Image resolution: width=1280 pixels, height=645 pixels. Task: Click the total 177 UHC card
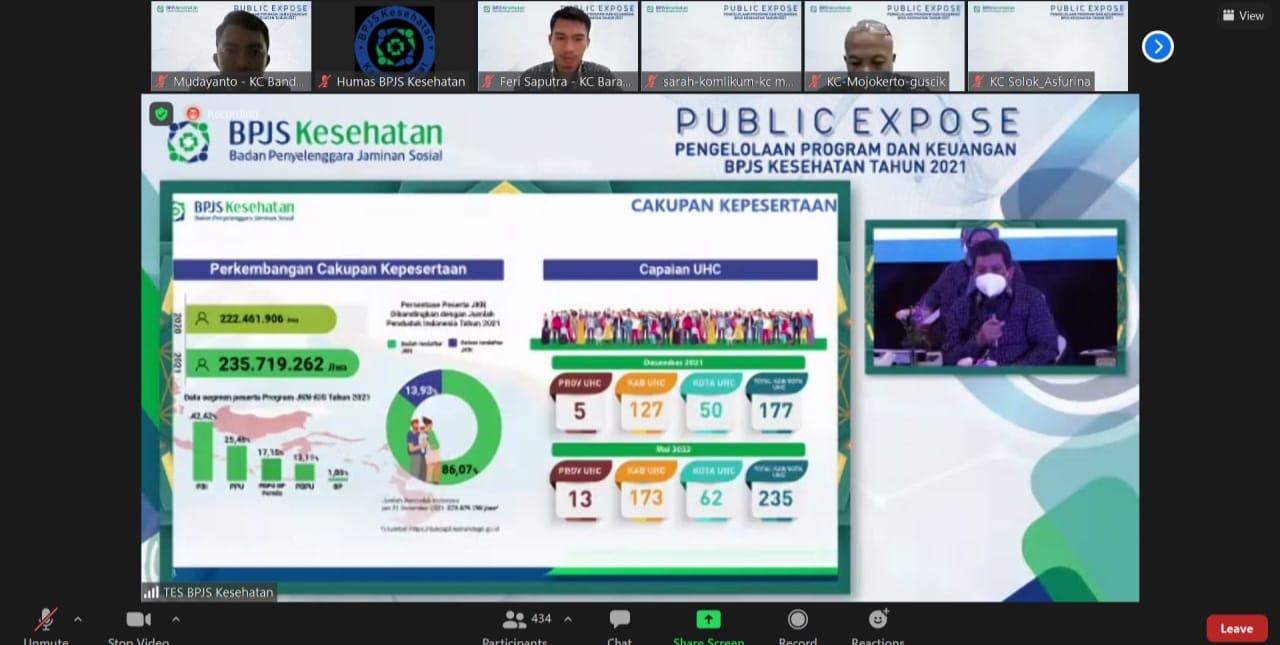[x=775, y=402]
